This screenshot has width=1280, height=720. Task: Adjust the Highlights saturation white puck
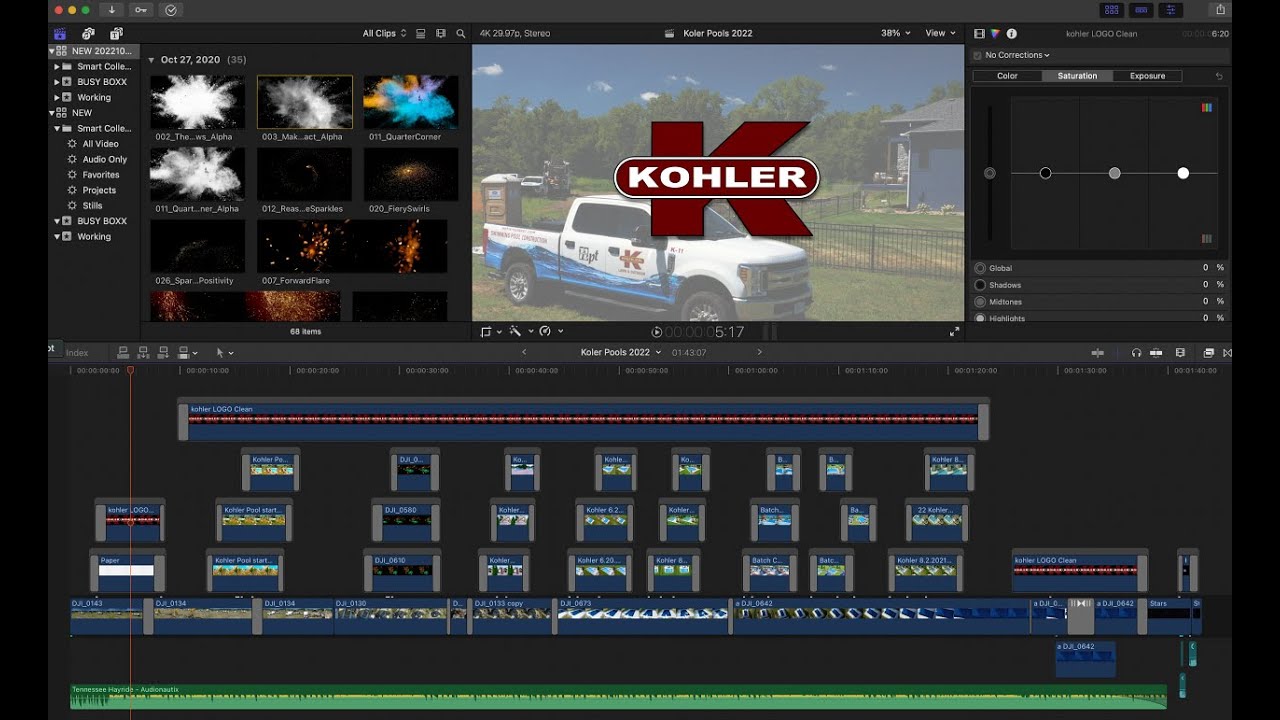1183,173
